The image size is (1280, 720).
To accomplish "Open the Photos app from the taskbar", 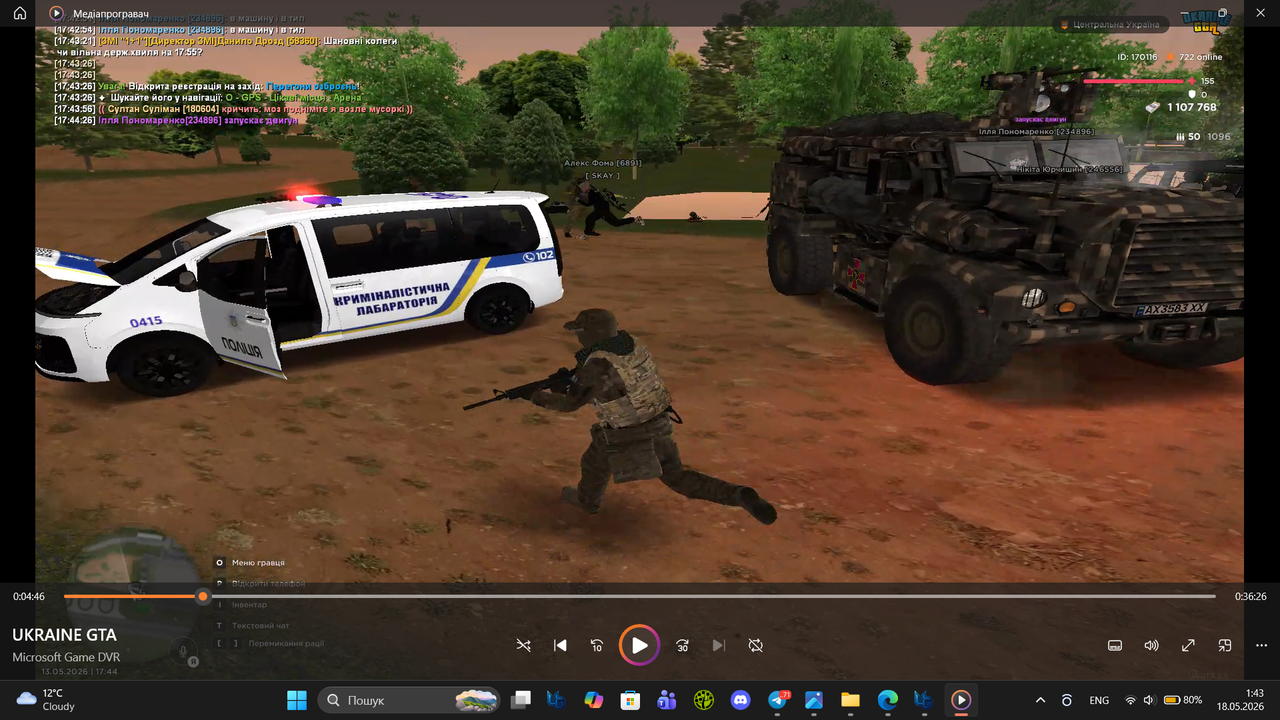I will (814, 700).
